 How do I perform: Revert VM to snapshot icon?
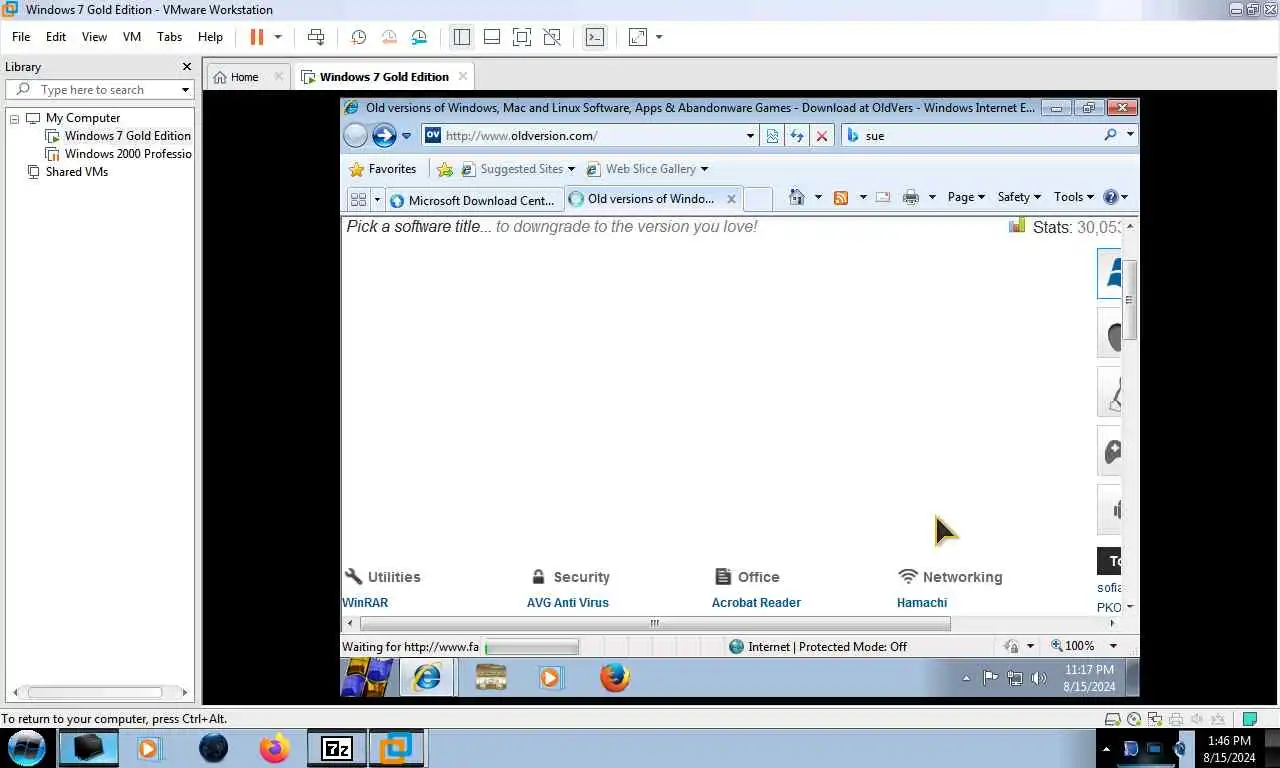click(x=389, y=37)
